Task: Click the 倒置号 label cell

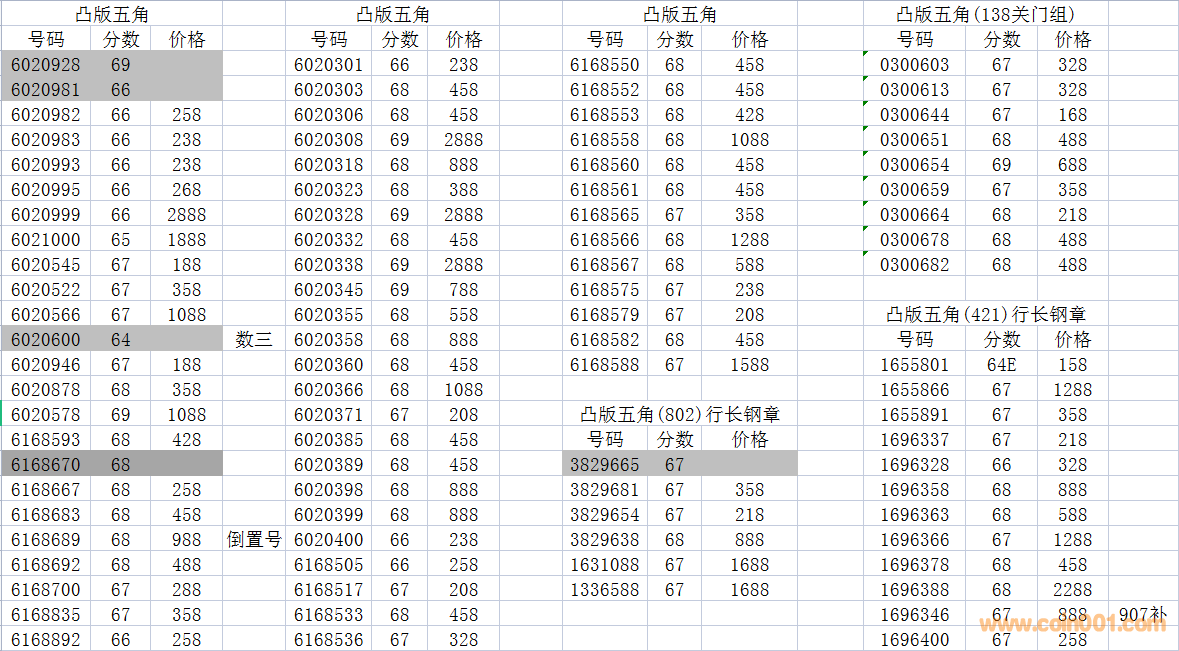Action: (254, 540)
